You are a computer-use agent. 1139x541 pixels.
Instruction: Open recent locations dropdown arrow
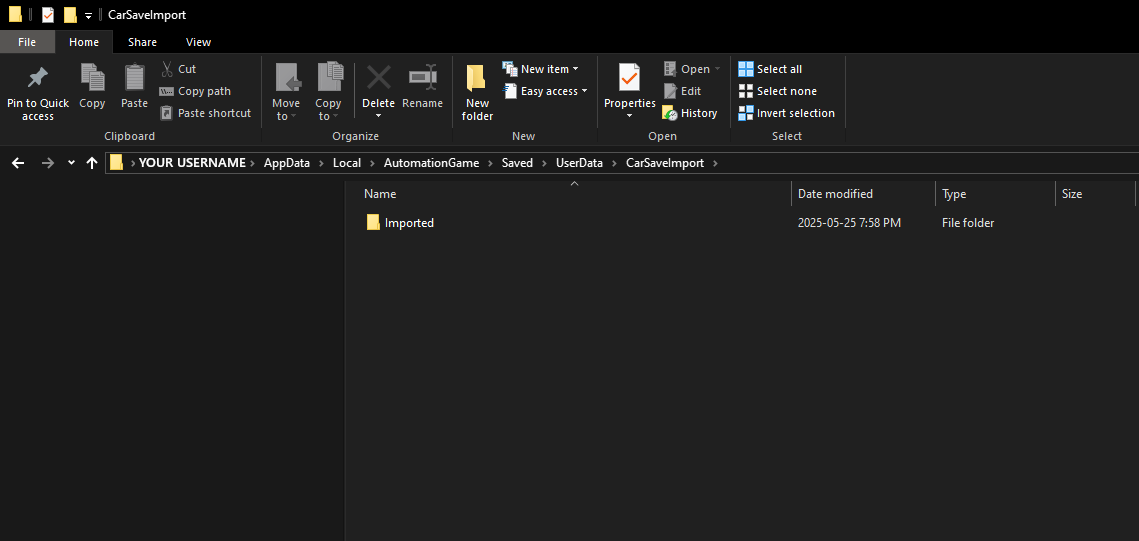coord(71,163)
